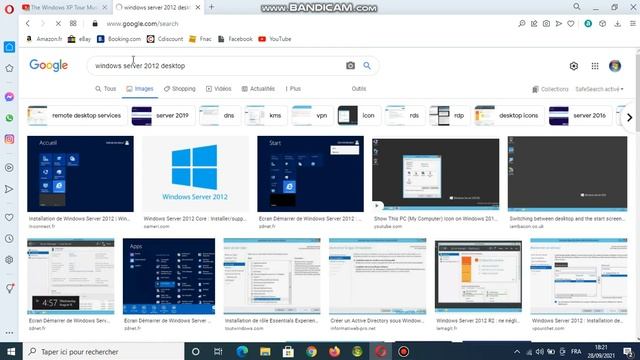Click Google search magnifier button
Screen dimensions: 640x360
367,66
